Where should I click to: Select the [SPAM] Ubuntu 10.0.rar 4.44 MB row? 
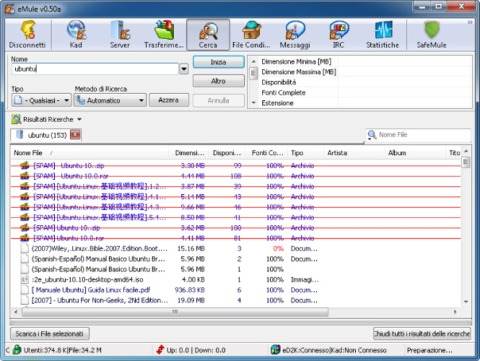point(236,176)
